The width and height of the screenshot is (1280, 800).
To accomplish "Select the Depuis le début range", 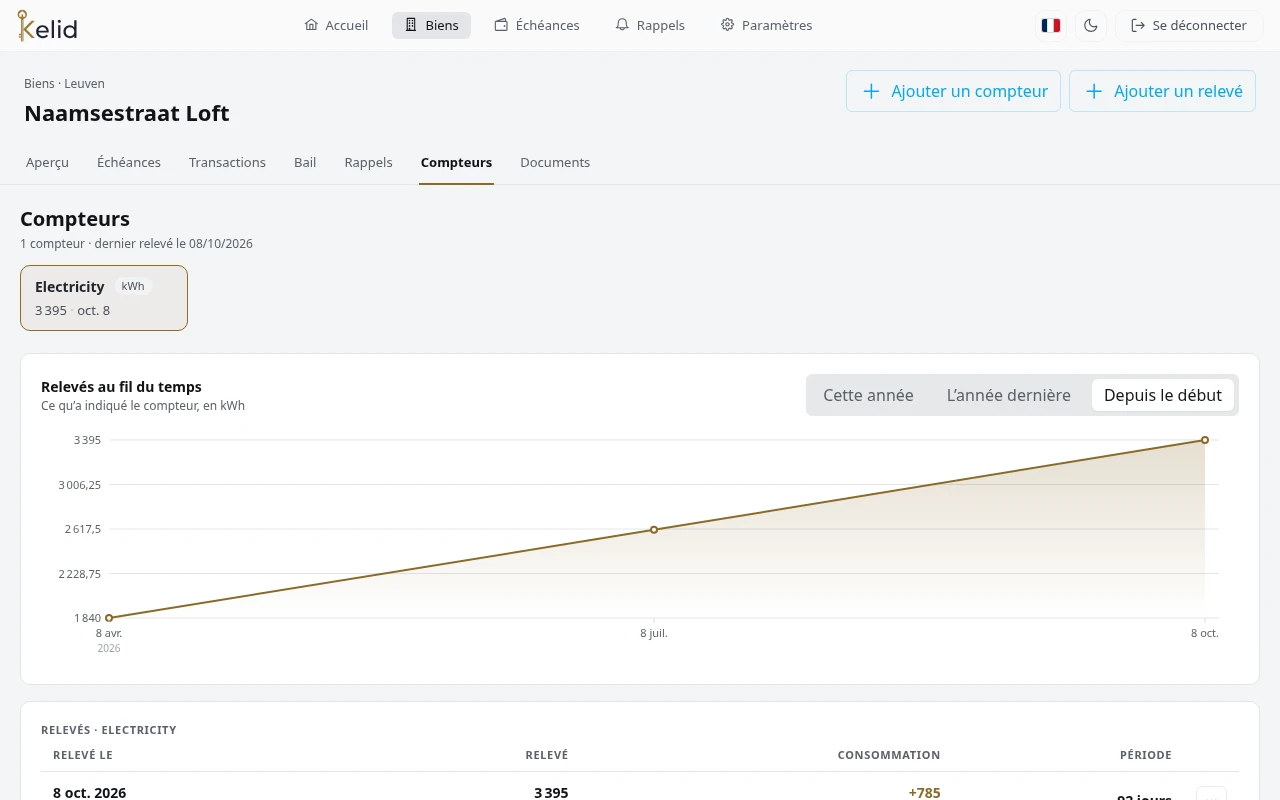I will (1163, 395).
